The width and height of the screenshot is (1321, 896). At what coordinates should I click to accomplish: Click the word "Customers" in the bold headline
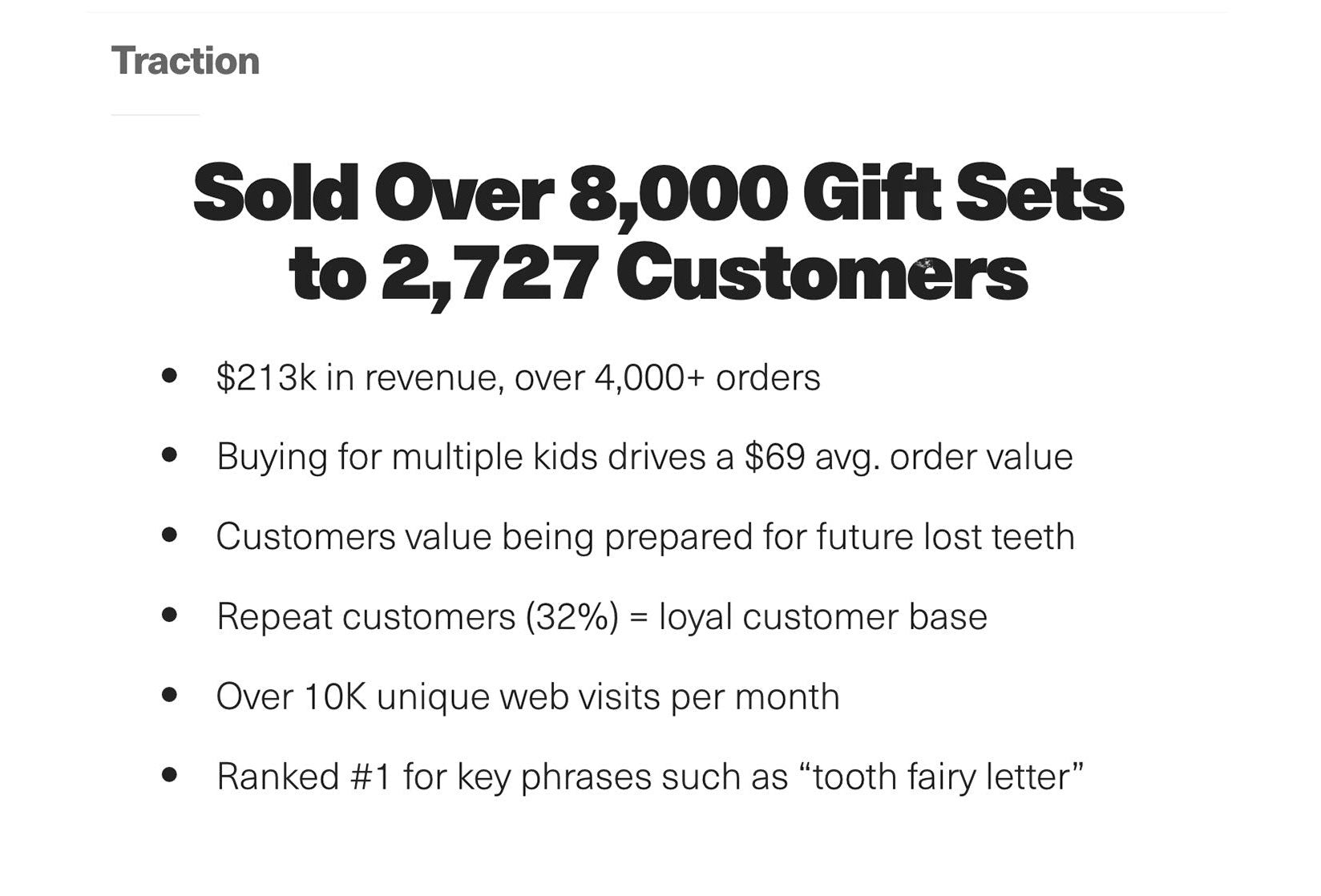click(822, 273)
